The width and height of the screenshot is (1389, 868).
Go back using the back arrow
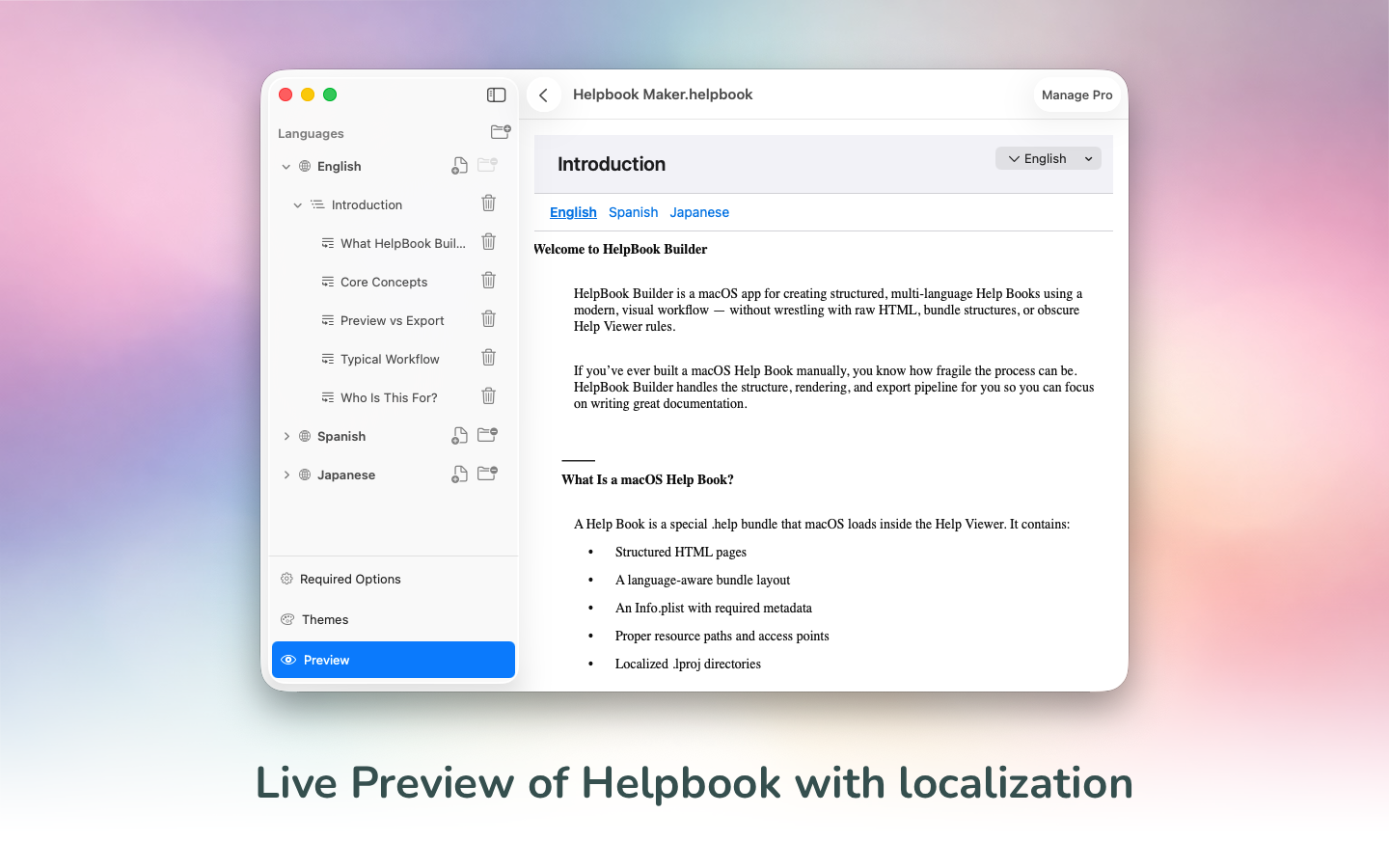[544, 95]
